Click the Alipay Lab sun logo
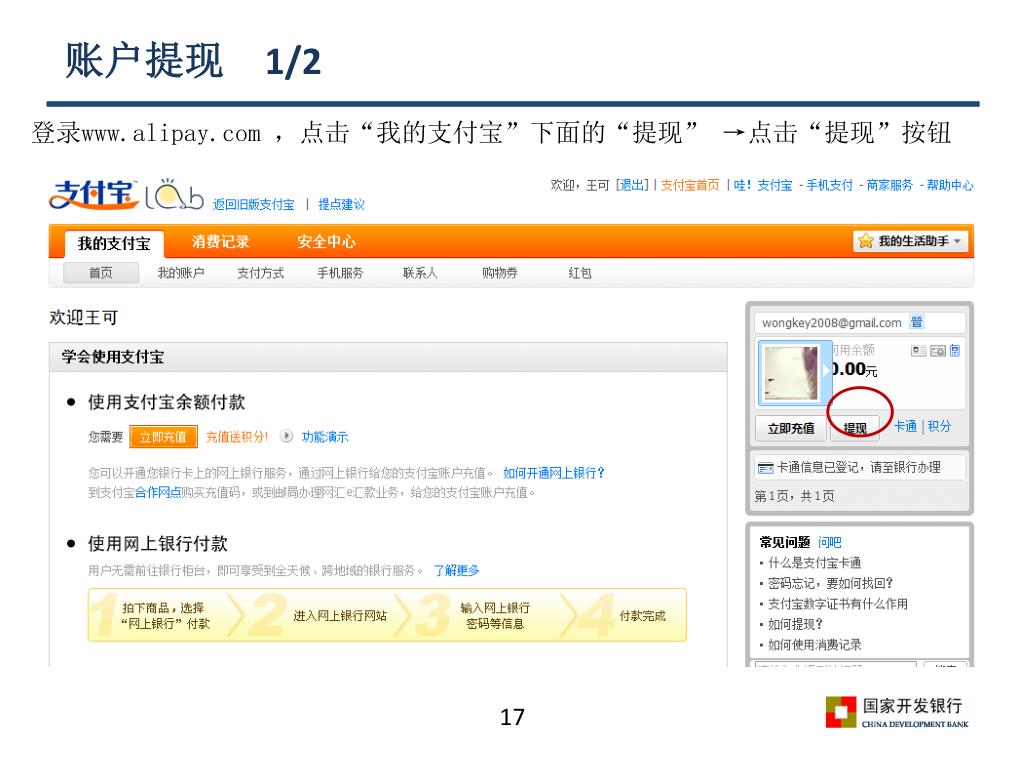The image size is (1024, 768). coord(174,194)
